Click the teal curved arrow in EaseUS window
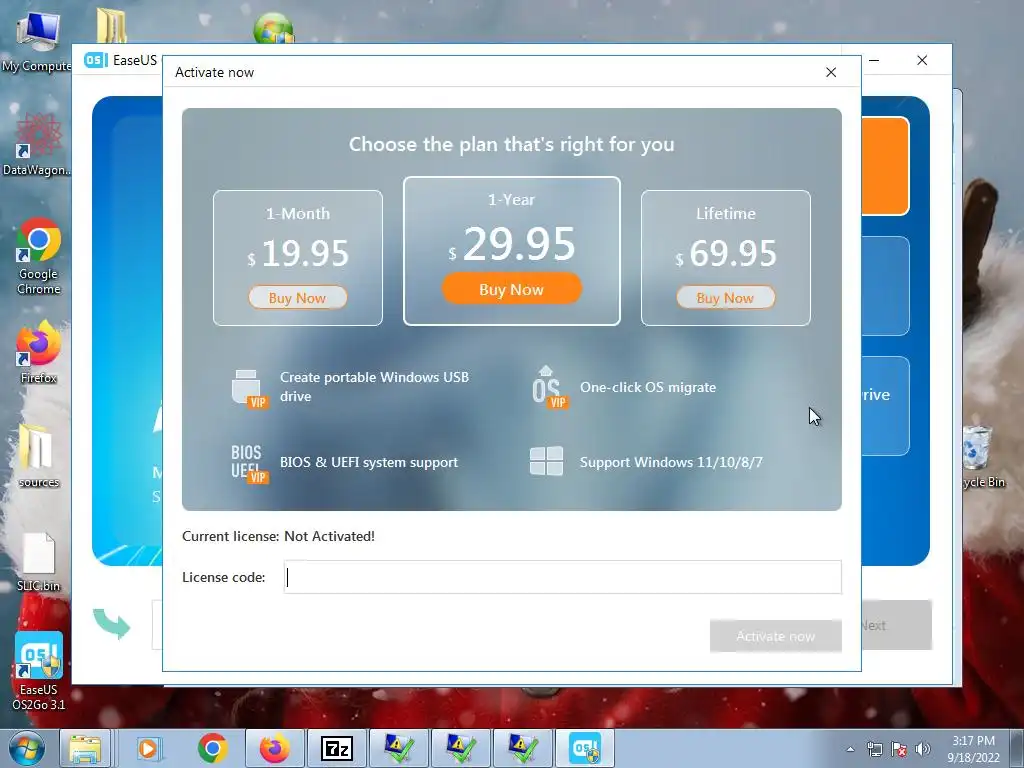The height and width of the screenshot is (768, 1024). click(x=111, y=623)
